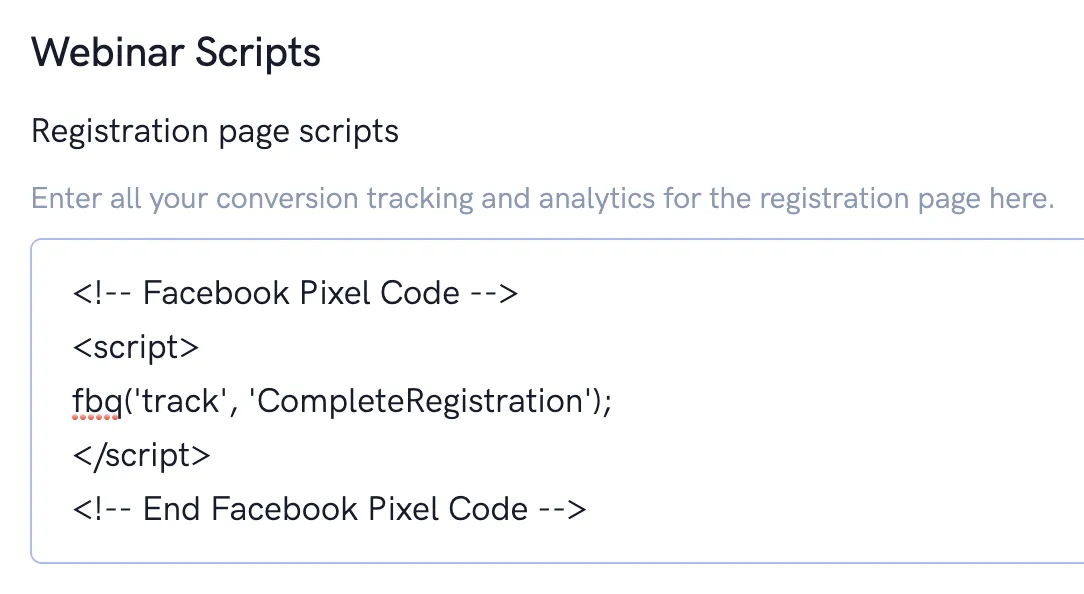Click the misspelled fbq word with red underline
Viewport: 1084px width, 594px height.
click(x=97, y=402)
